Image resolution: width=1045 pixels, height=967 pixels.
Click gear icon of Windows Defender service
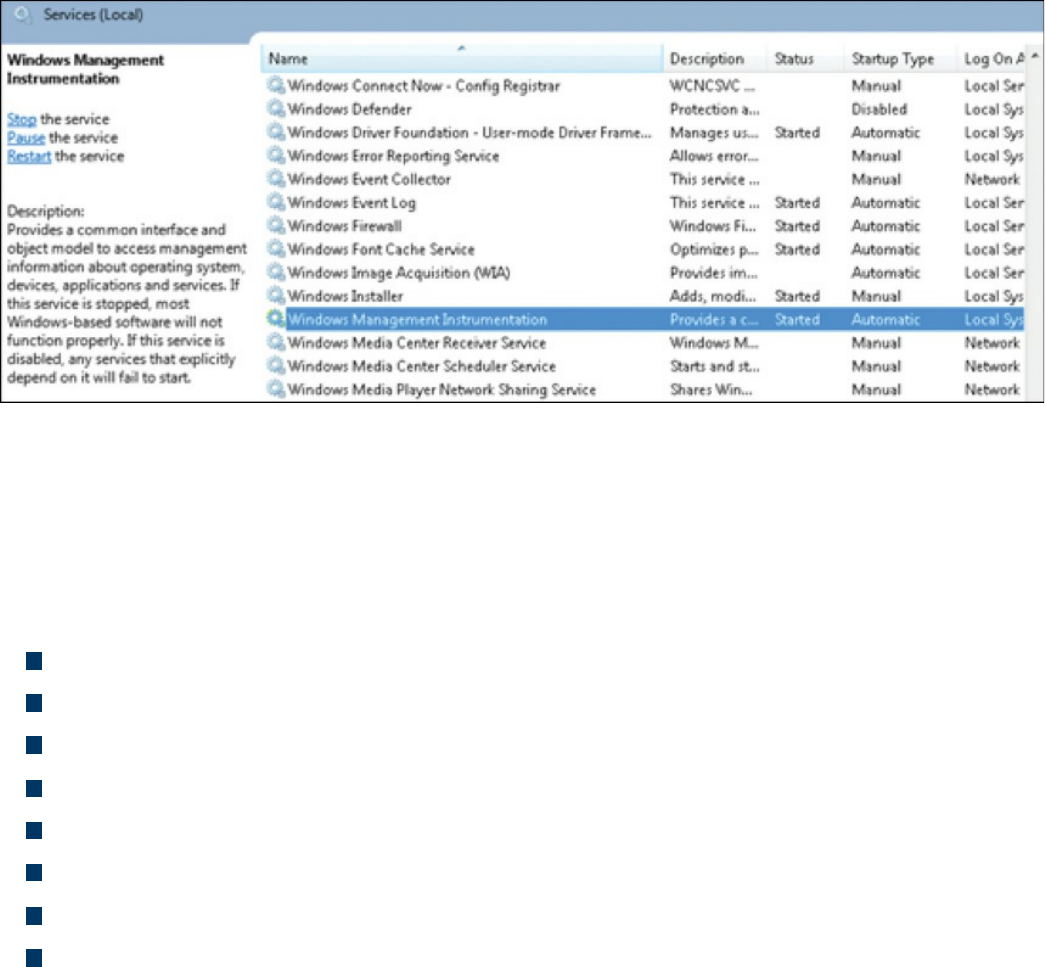click(x=275, y=109)
